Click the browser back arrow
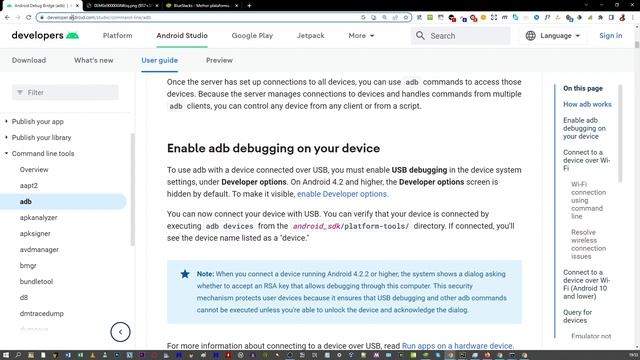The image size is (640, 360). point(7,18)
